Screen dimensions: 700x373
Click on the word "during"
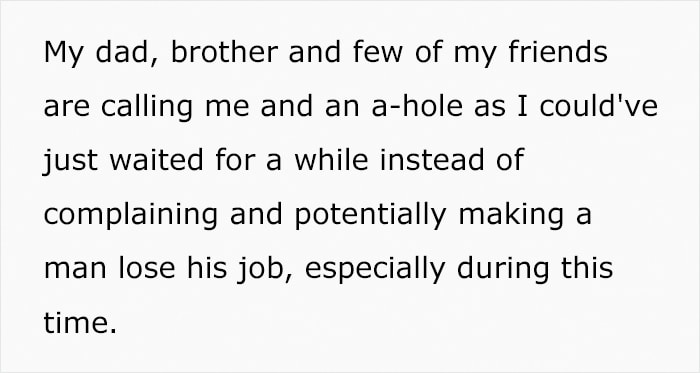(x=503, y=269)
